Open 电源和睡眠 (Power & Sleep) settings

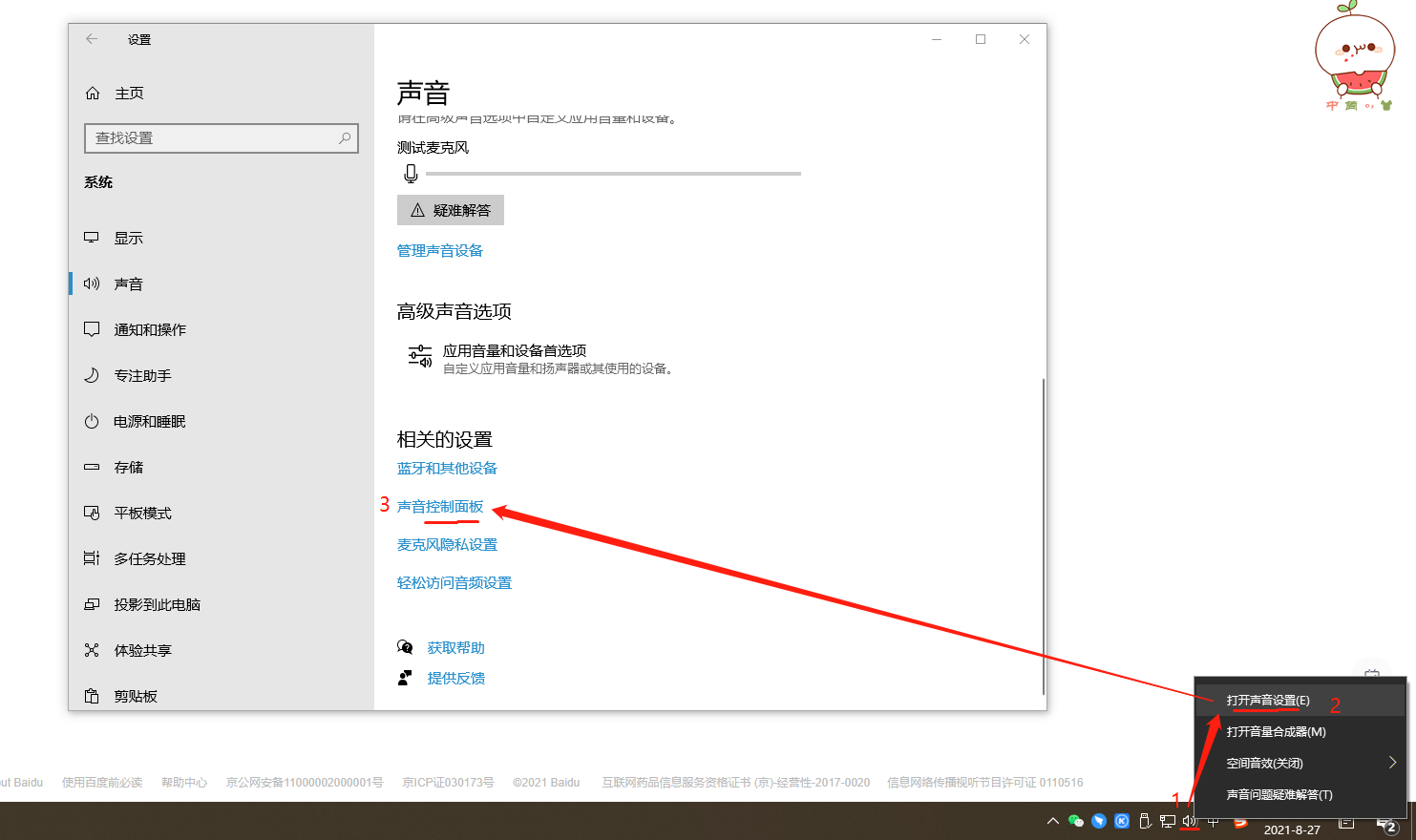tap(149, 421)
